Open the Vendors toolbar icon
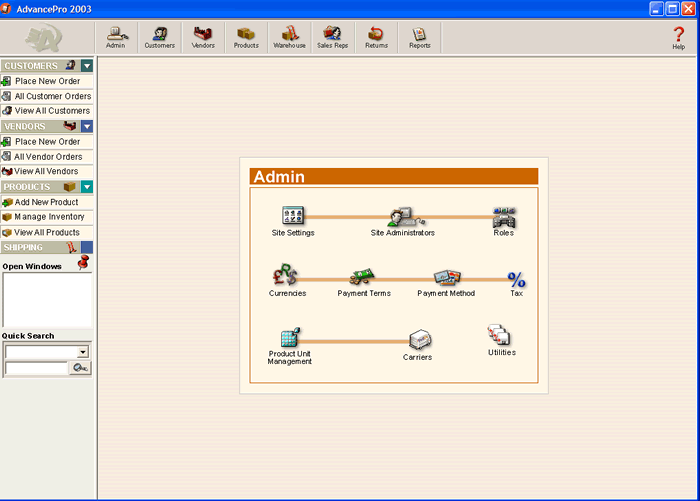 [x=203, y=38]
